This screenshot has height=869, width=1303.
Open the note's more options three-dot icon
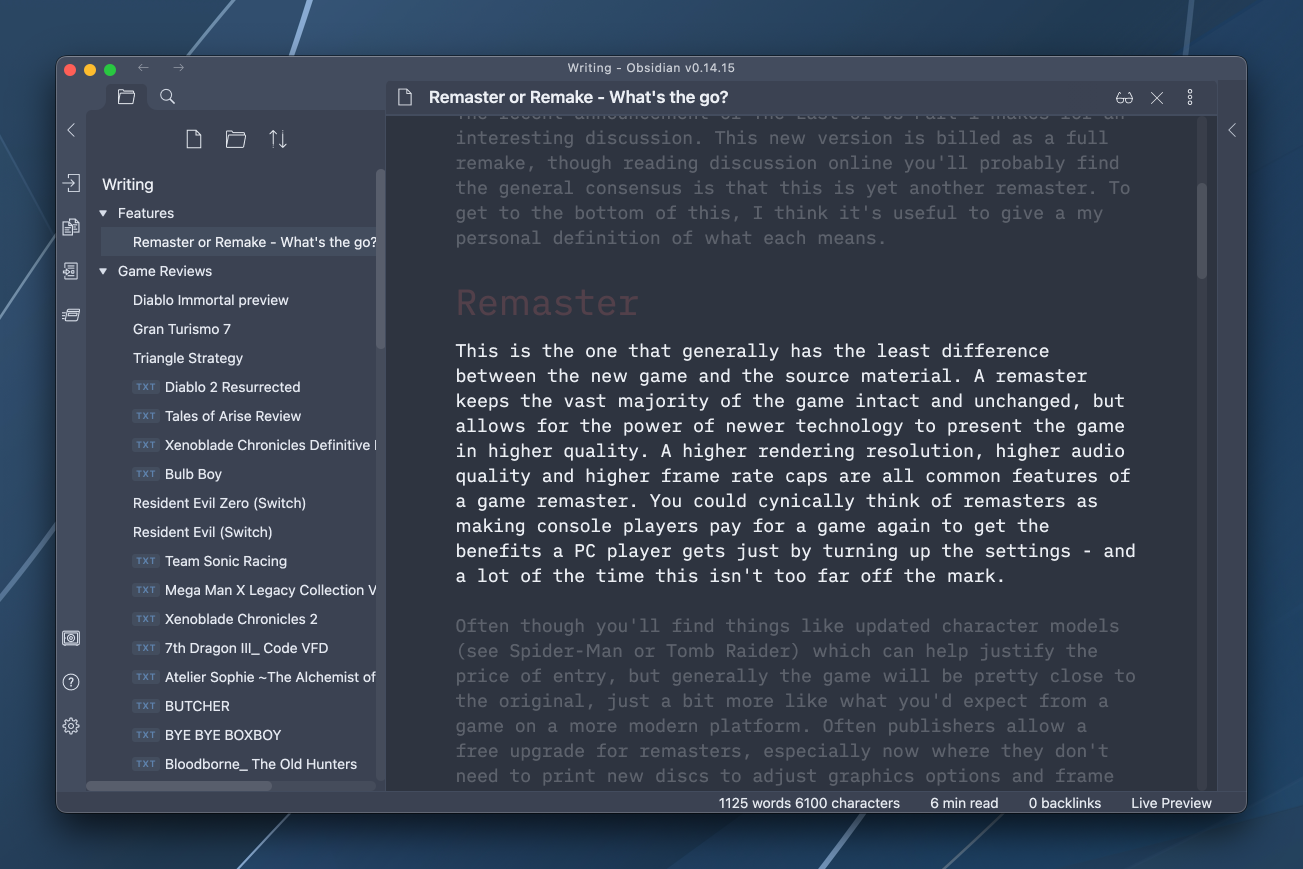point(1189,97)
